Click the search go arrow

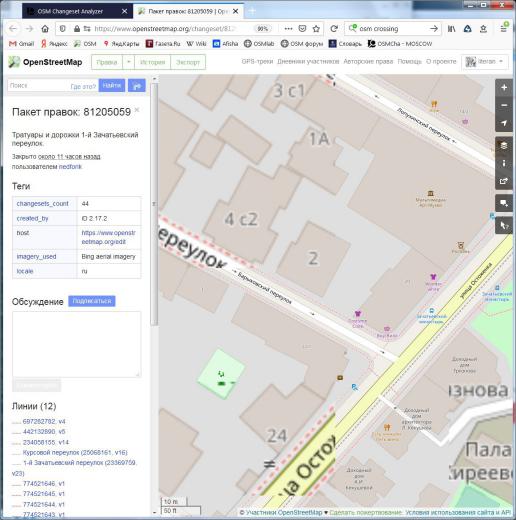[x=434, y=29]
